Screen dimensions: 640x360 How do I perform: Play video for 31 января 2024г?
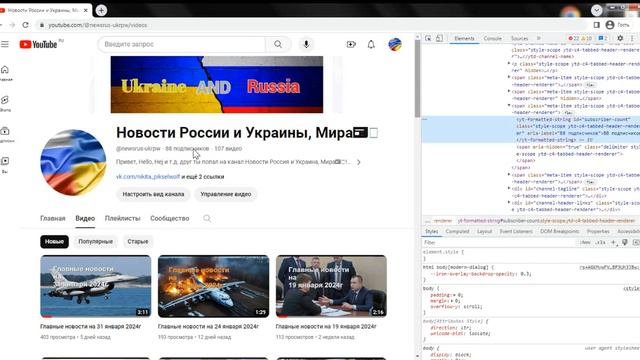click(96, 287)
